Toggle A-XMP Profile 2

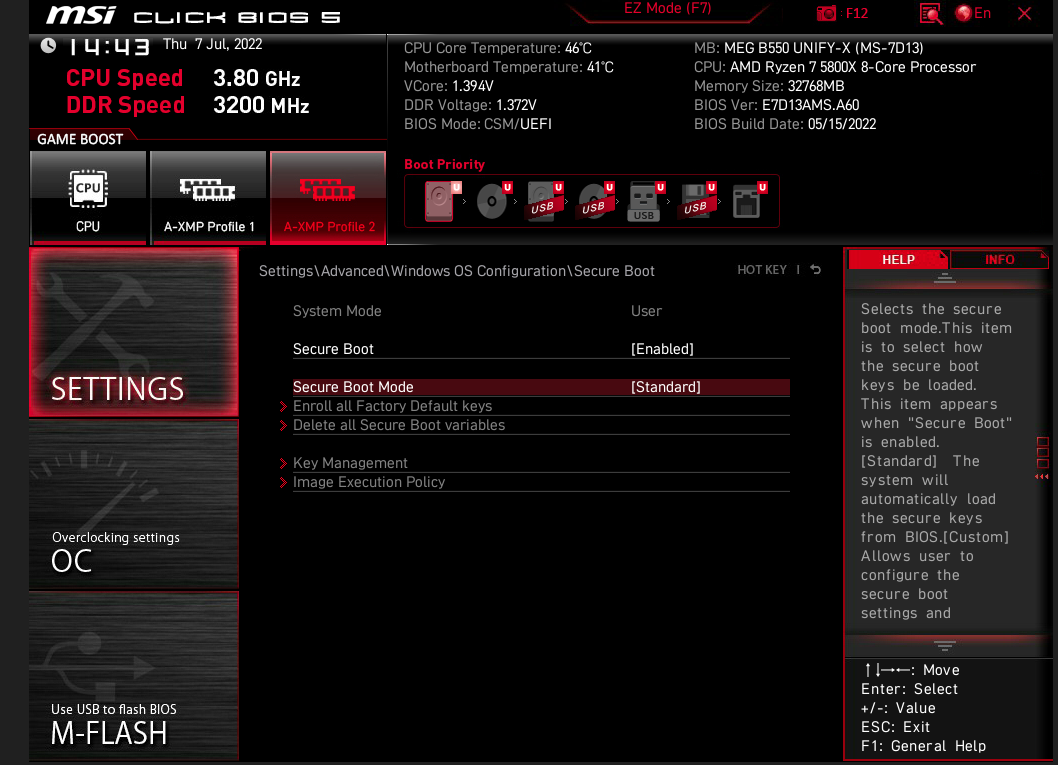point(328,198)
